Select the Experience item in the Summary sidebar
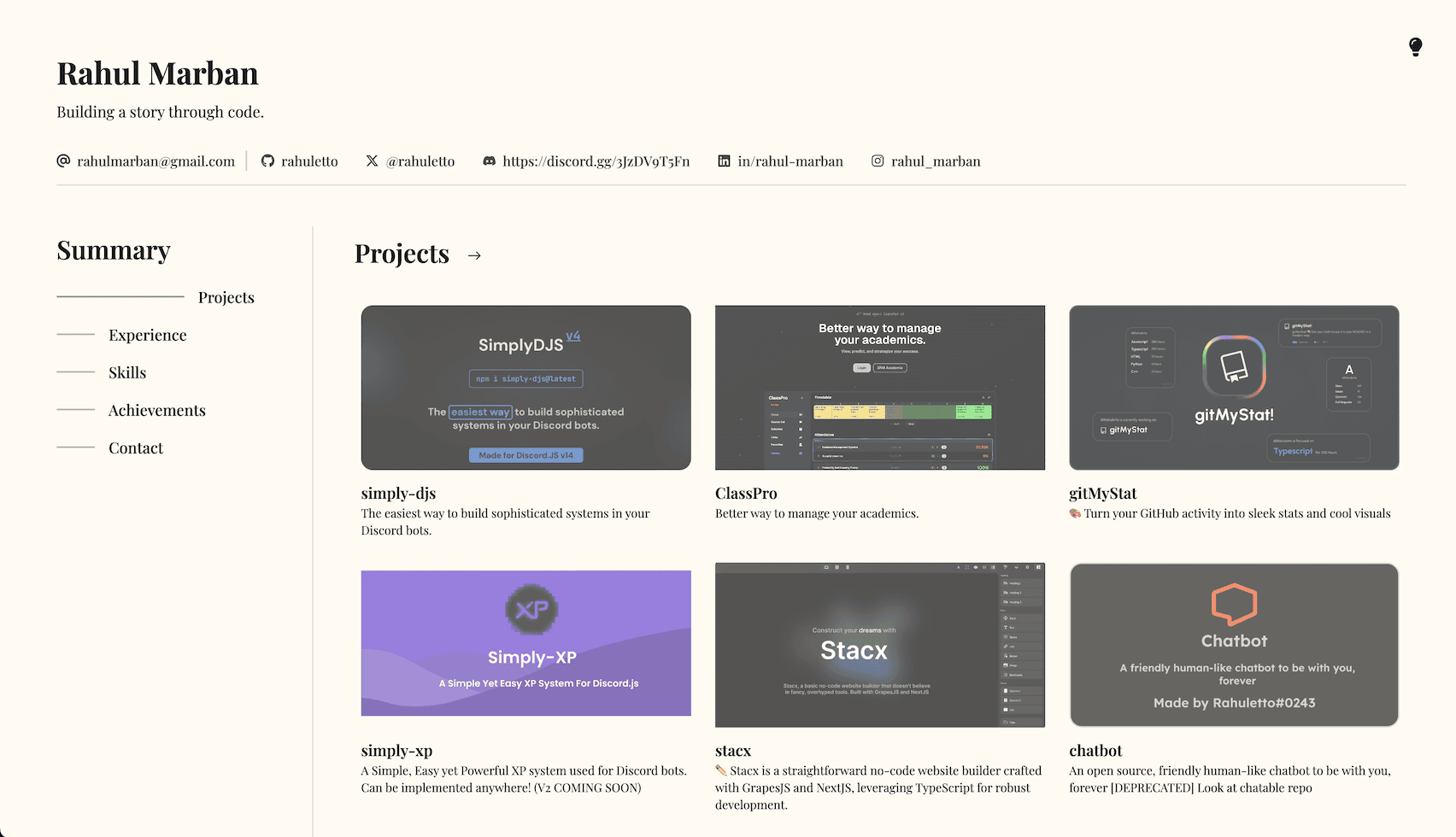The width and height of the screenshot is (1456, 837). coord(147,335)
